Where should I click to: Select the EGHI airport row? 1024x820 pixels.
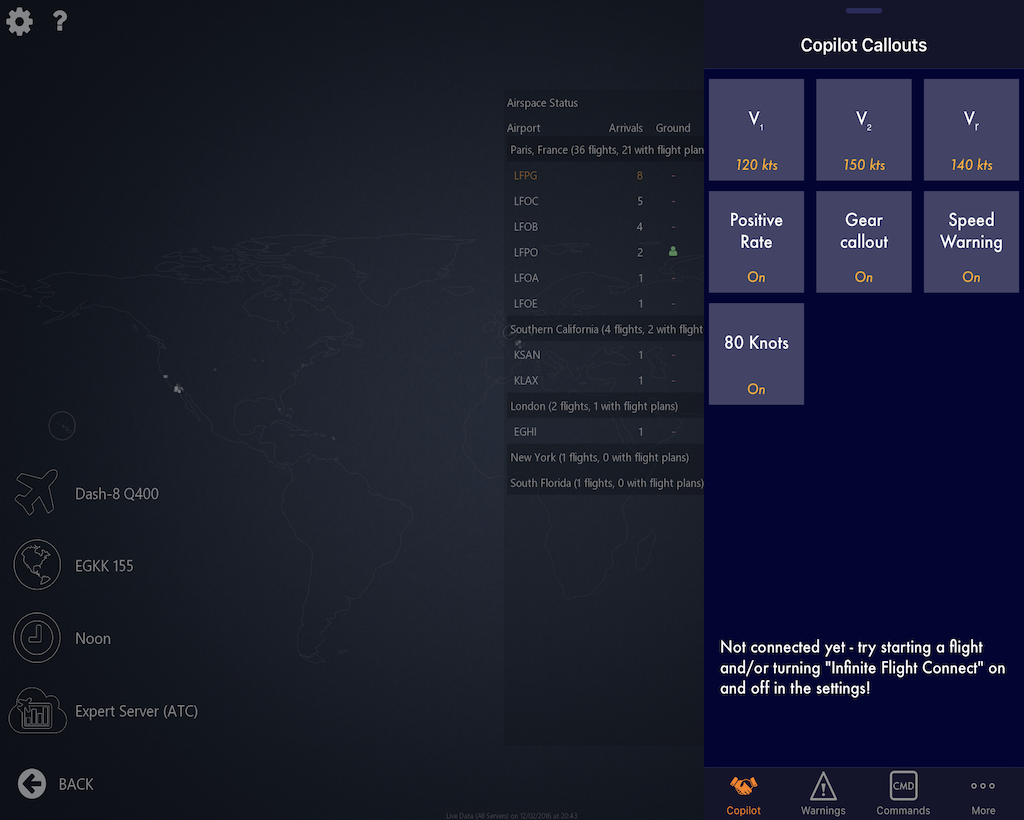(605, 432)
